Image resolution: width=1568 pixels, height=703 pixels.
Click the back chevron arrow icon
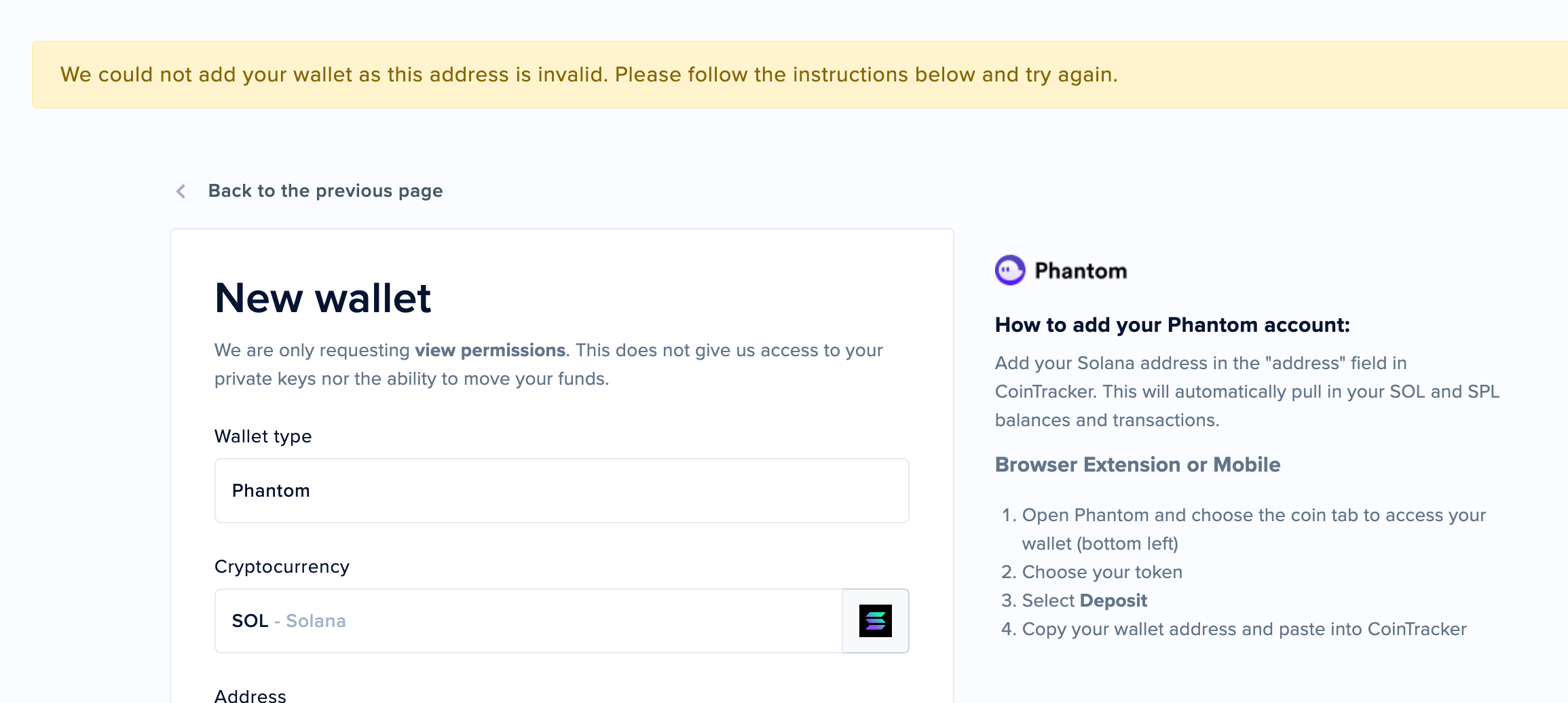181,191
